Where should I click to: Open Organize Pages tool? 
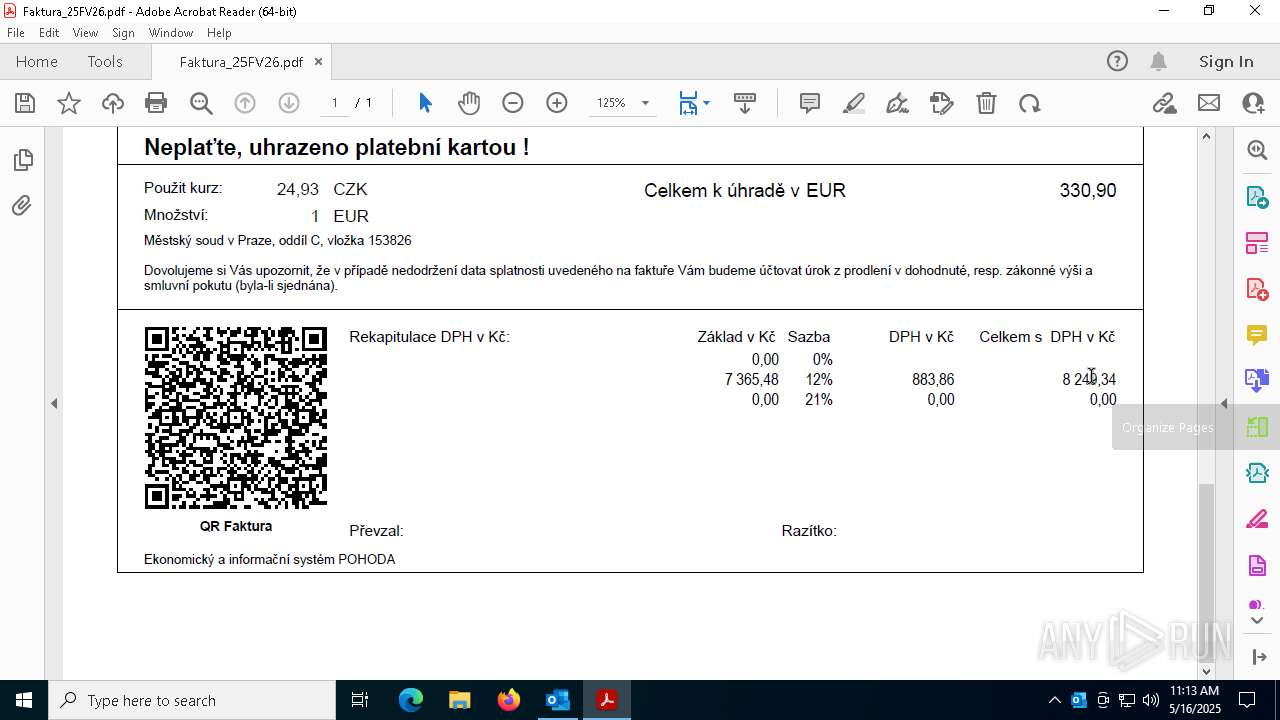coord(1257,427)
